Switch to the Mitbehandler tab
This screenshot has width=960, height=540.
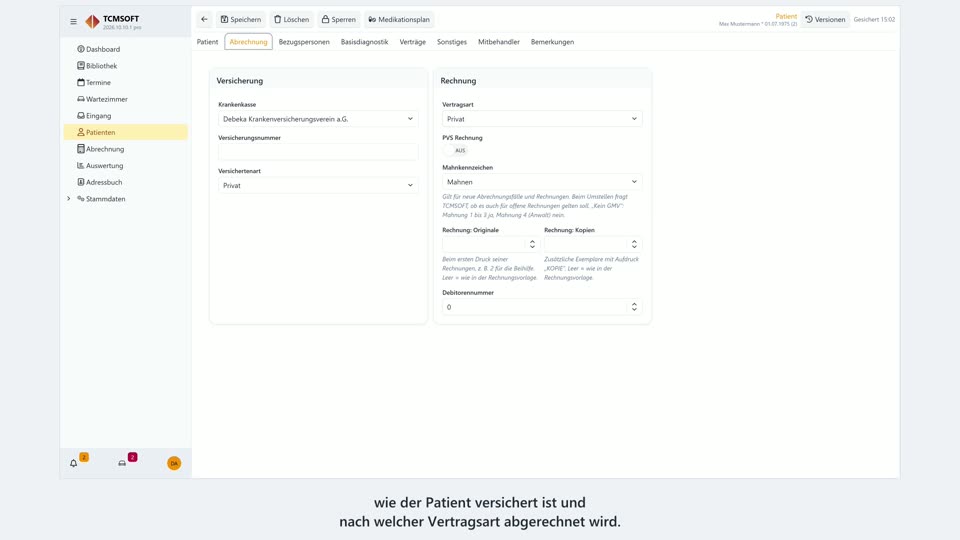click(x=498, y=42)
